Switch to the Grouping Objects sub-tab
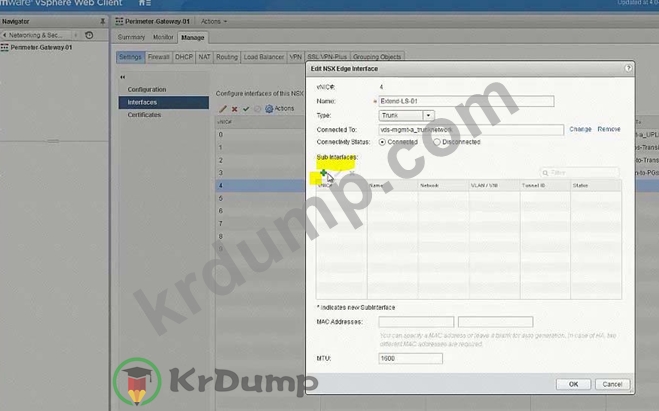 pos(377,57)
